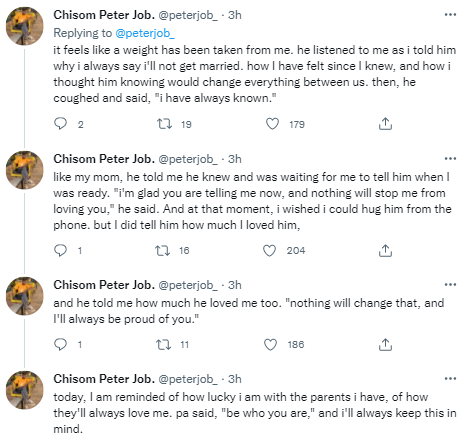Open more options on the first tweet
The image size is (469, 443).
(450, 15)
